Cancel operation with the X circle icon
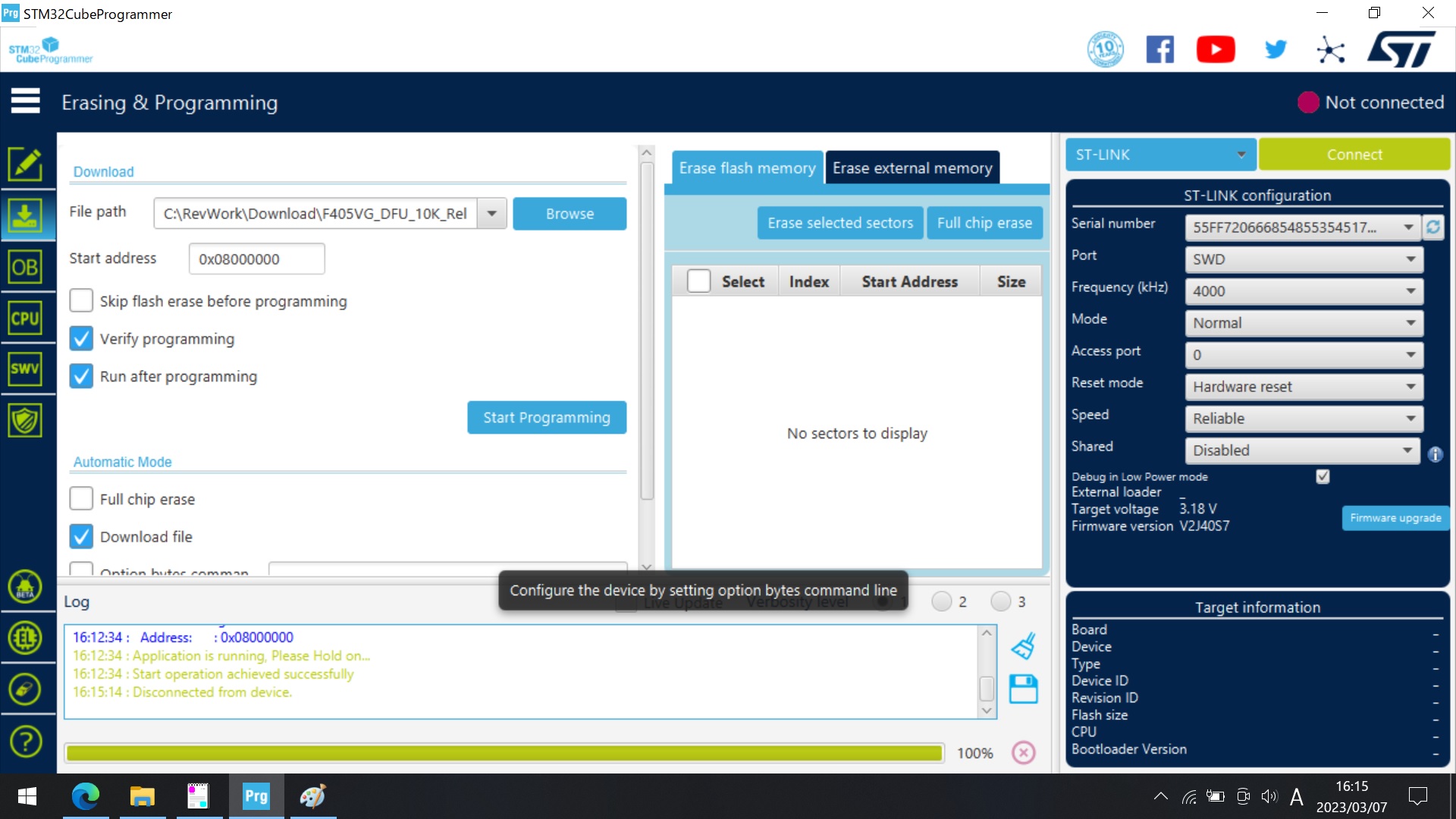This screenshot has width=1456, height=819. coord(1024,752)
